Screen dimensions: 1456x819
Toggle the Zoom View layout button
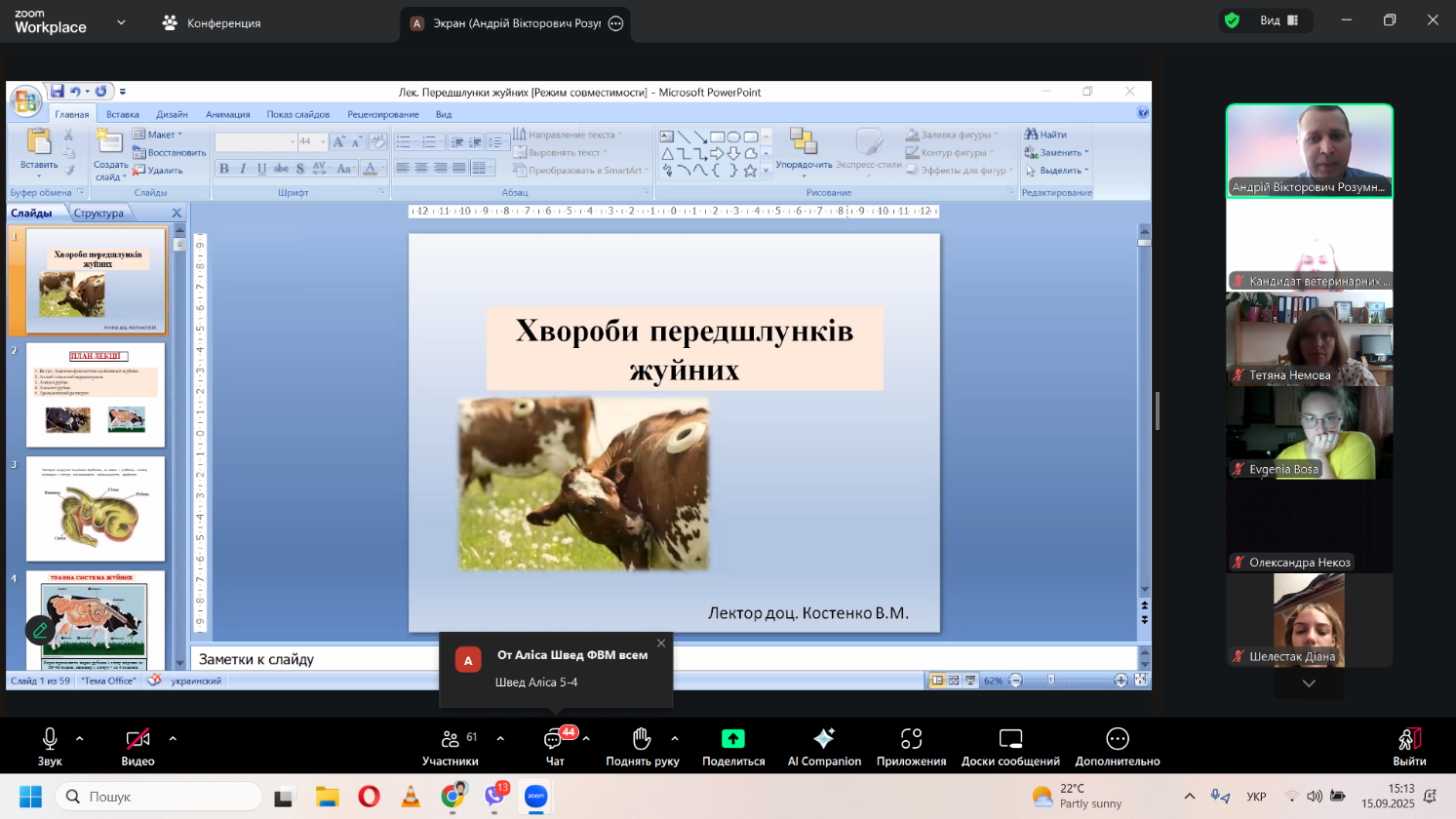(x=1279, y=20)
